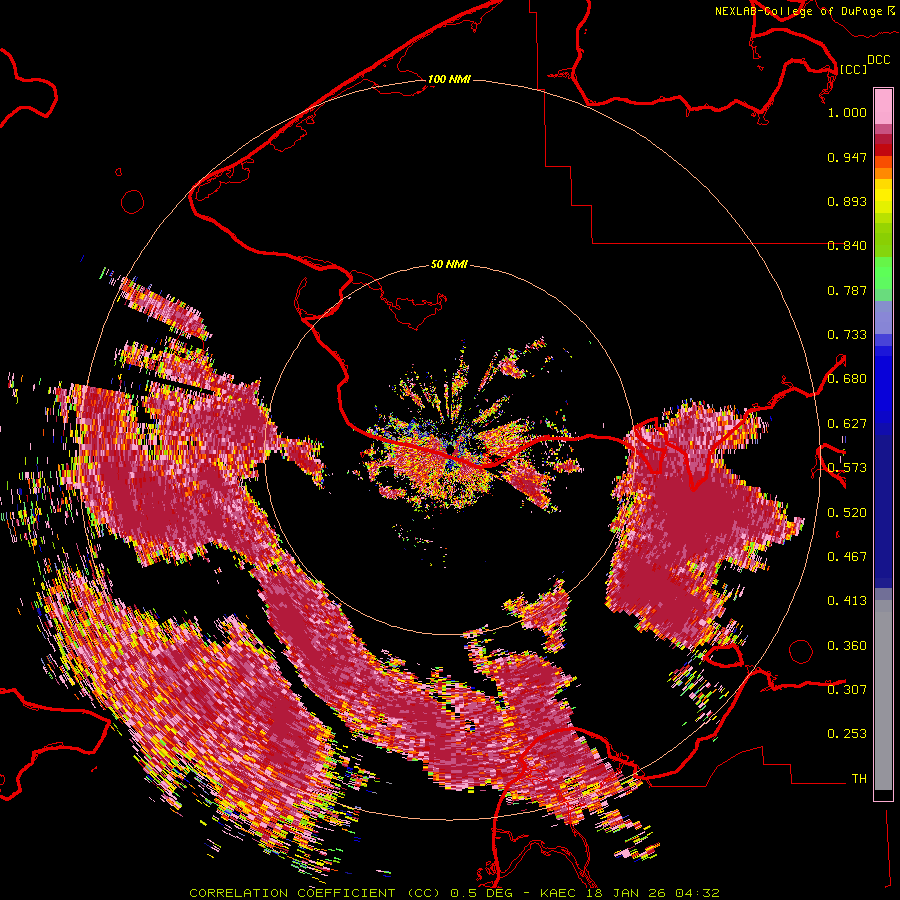Click the 18 JAN 26 date

tap(627, 893)
